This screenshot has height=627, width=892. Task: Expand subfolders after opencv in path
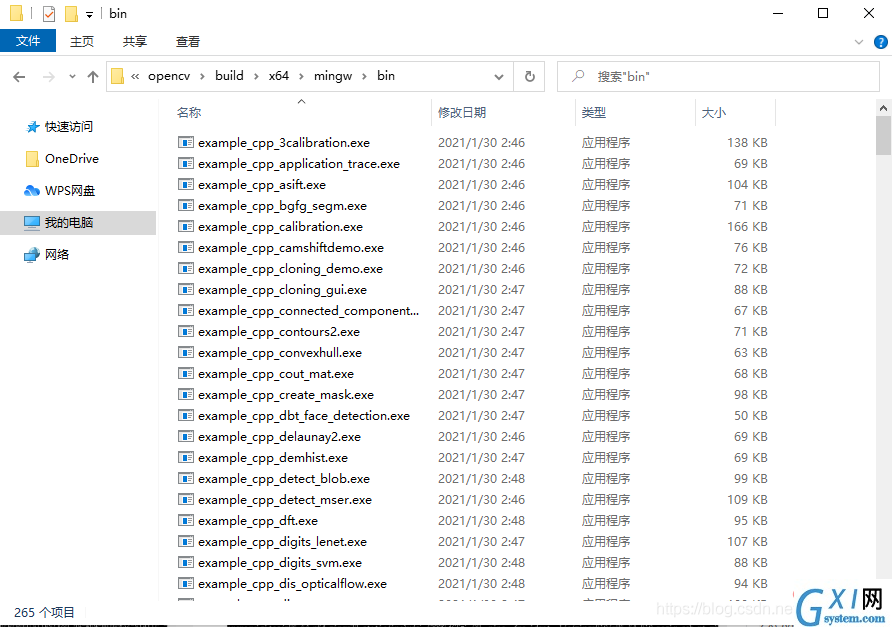coord(202,77)
